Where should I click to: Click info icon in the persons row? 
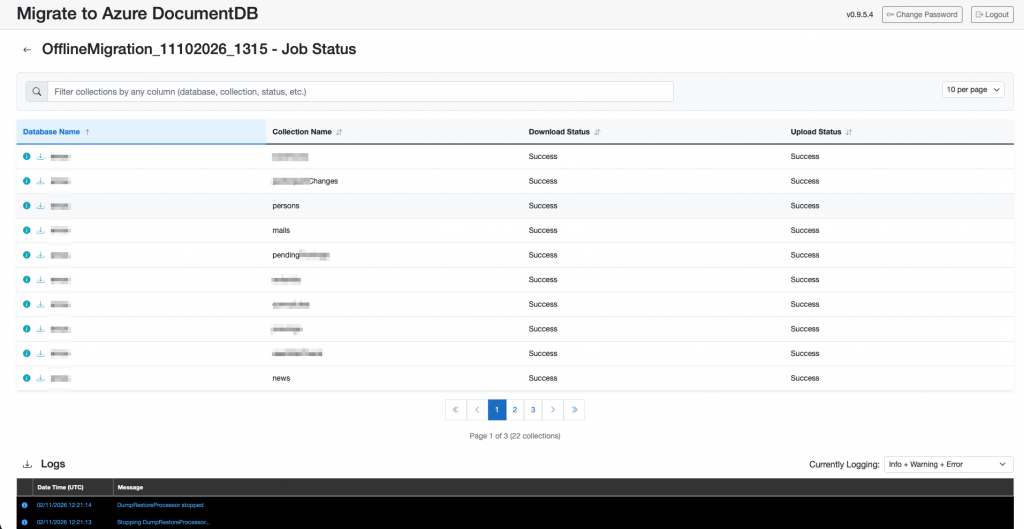[27, 206]
